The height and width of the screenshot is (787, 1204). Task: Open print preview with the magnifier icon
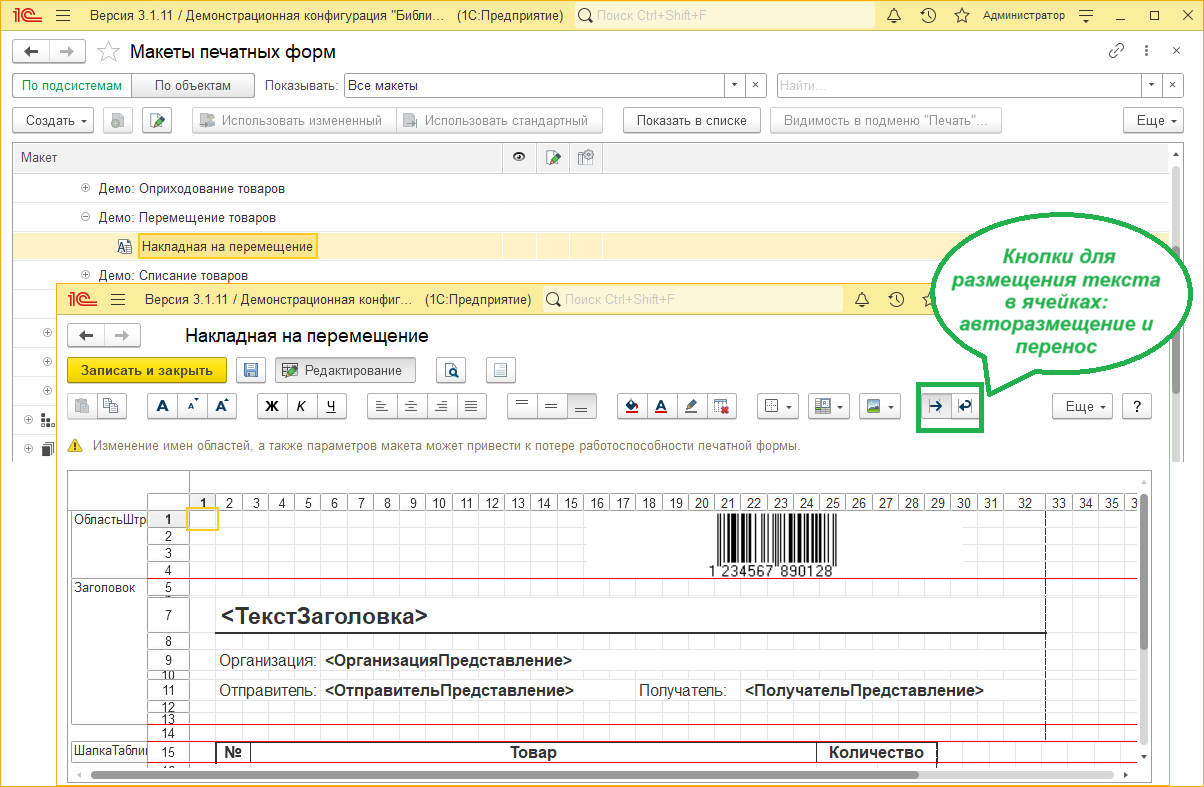click(x=451, y=370)
